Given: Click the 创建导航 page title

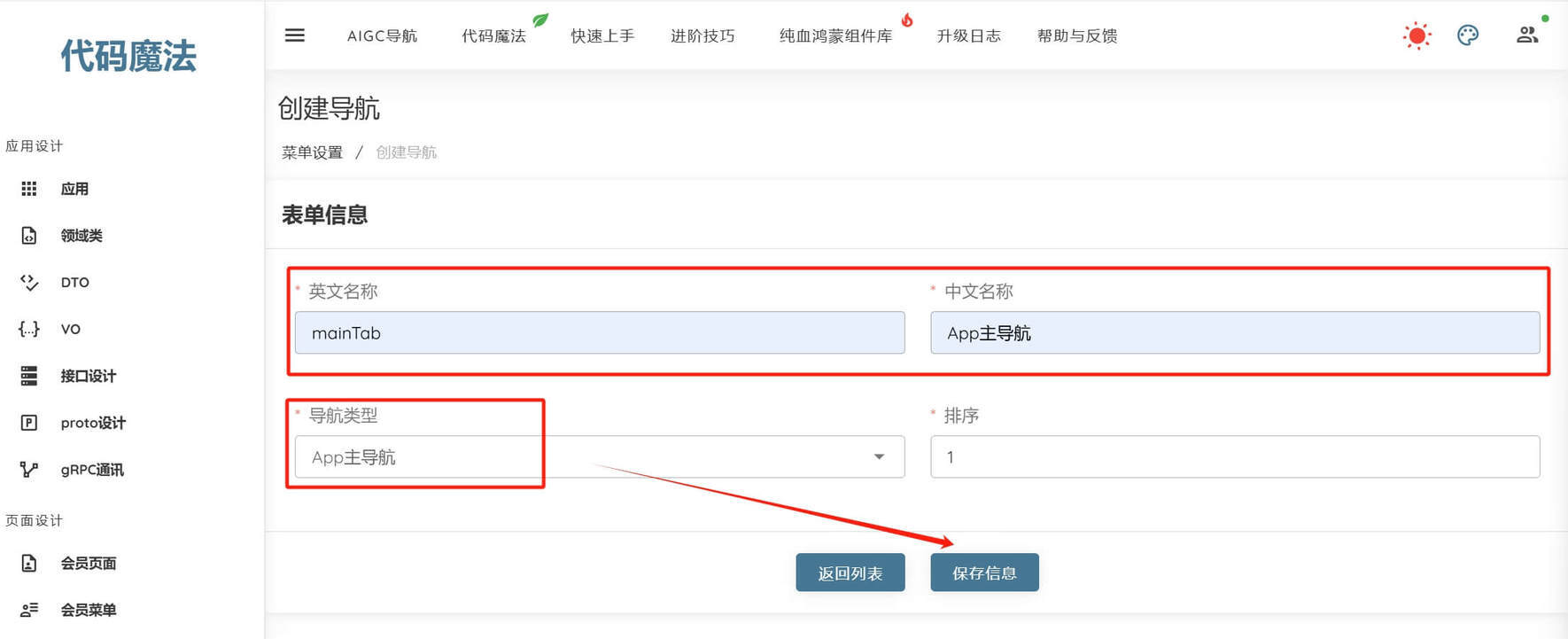Looking at the screenshot, I should pyautogui.click(x=329, y=108).
